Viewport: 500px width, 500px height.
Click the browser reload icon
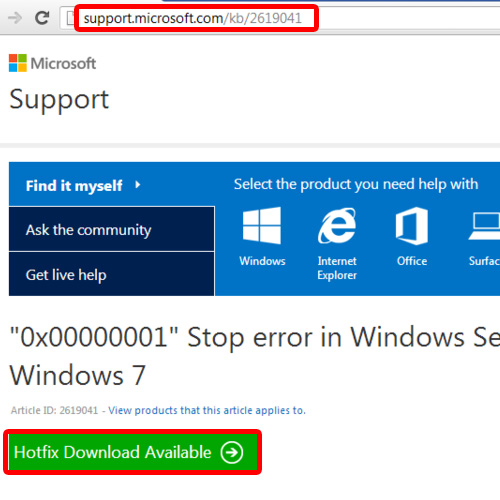(42, 18)
